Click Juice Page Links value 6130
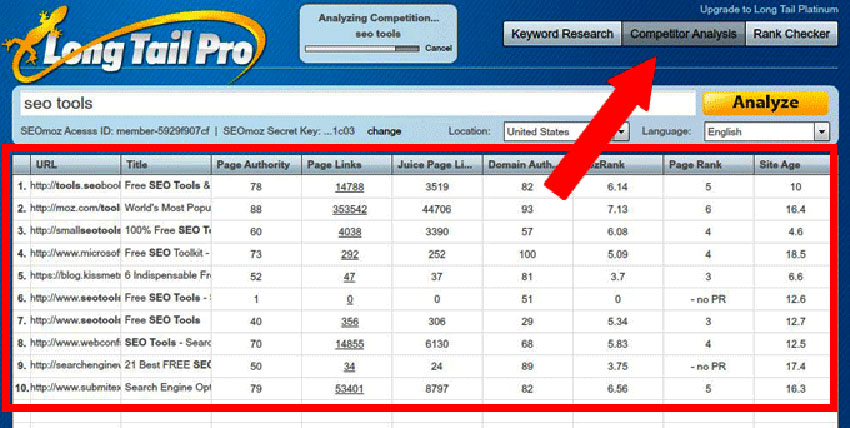Viewport: 850px width, 428px height. (x=436, y=344)
